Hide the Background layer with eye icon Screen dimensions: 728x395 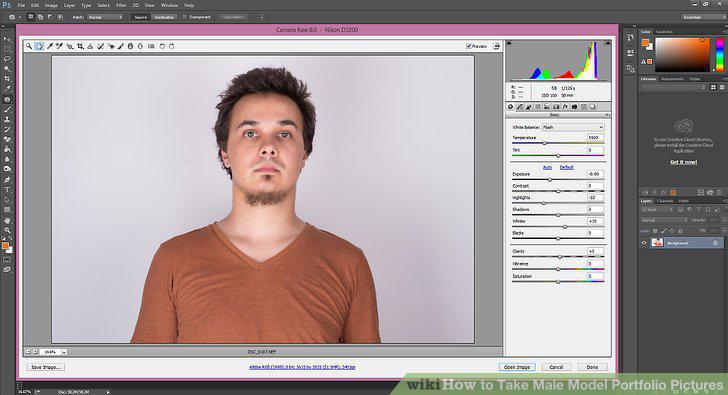[644, 243]
